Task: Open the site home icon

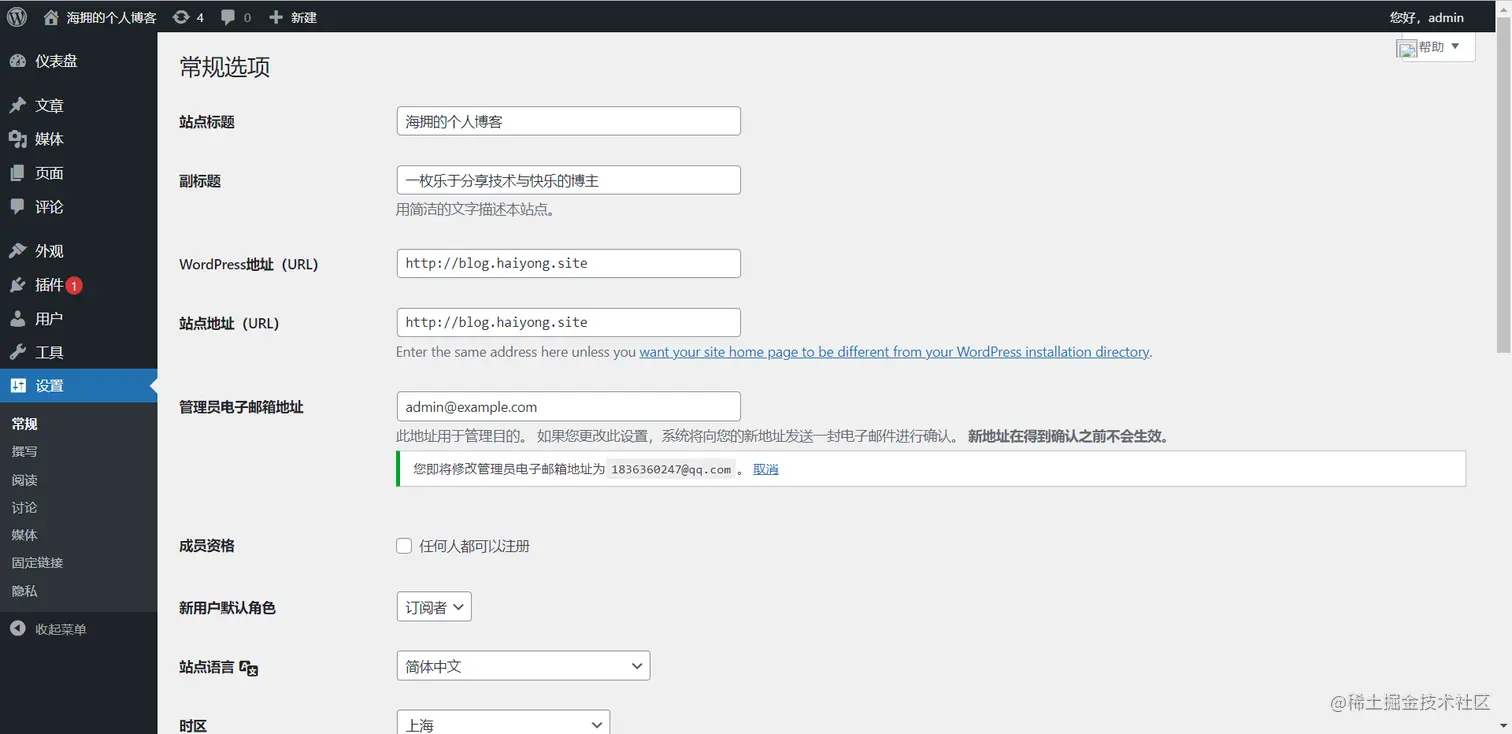Action: [x=51, y=17]
